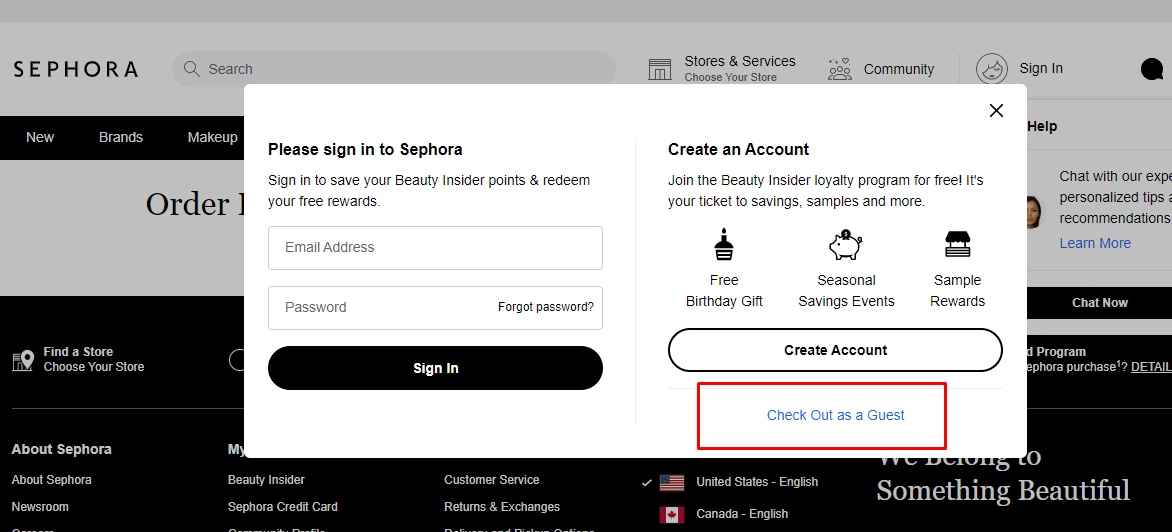Open the Sephora Credit Card link
Screen dimensions: 1172x532
(283, 507)
